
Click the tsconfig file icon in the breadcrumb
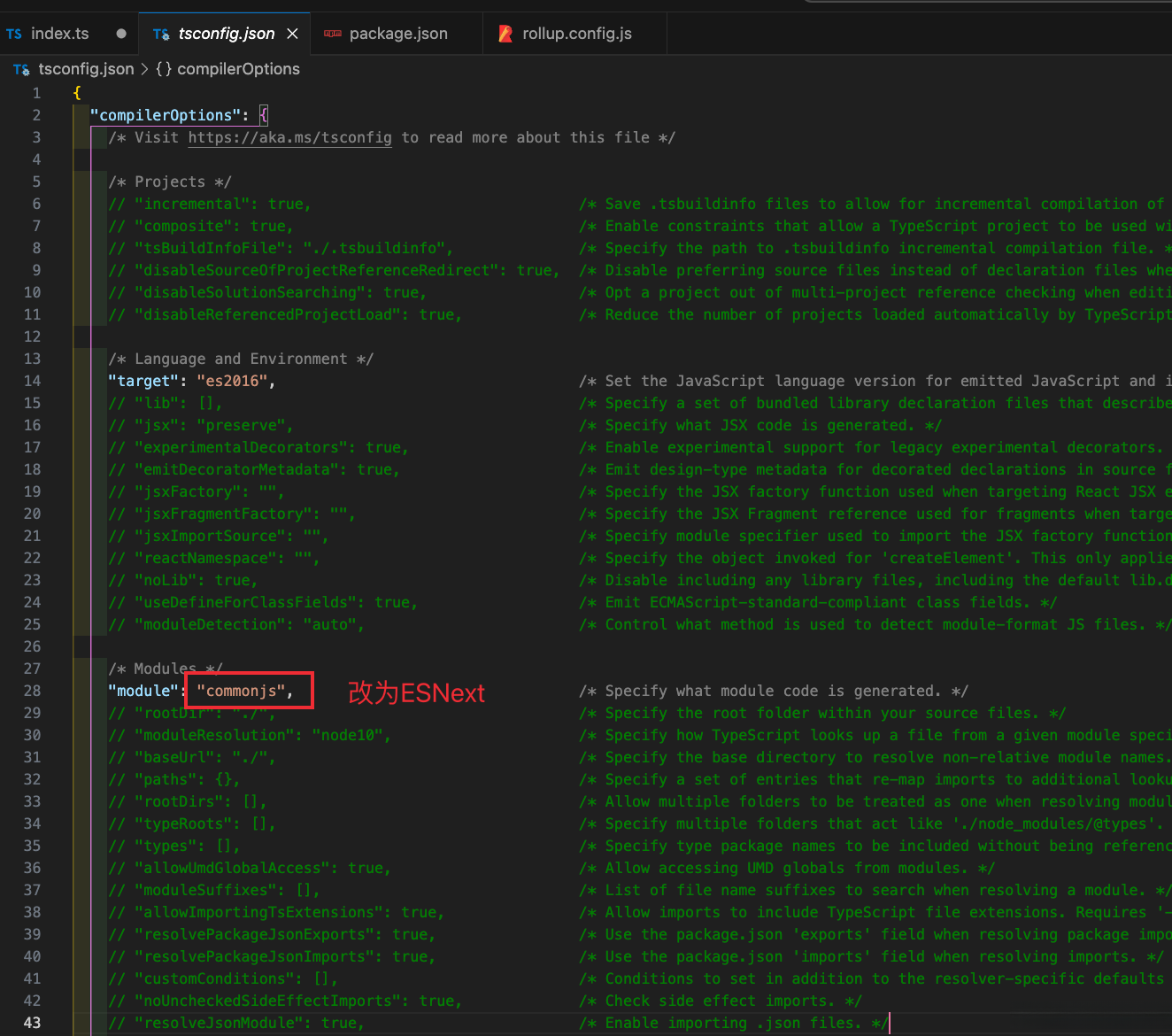pyautogui.click(x=21, y=69)
